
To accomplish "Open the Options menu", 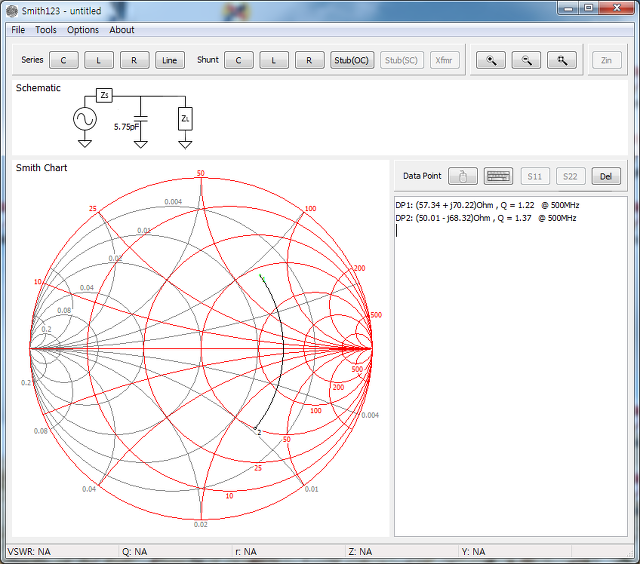I will [83, 30].
